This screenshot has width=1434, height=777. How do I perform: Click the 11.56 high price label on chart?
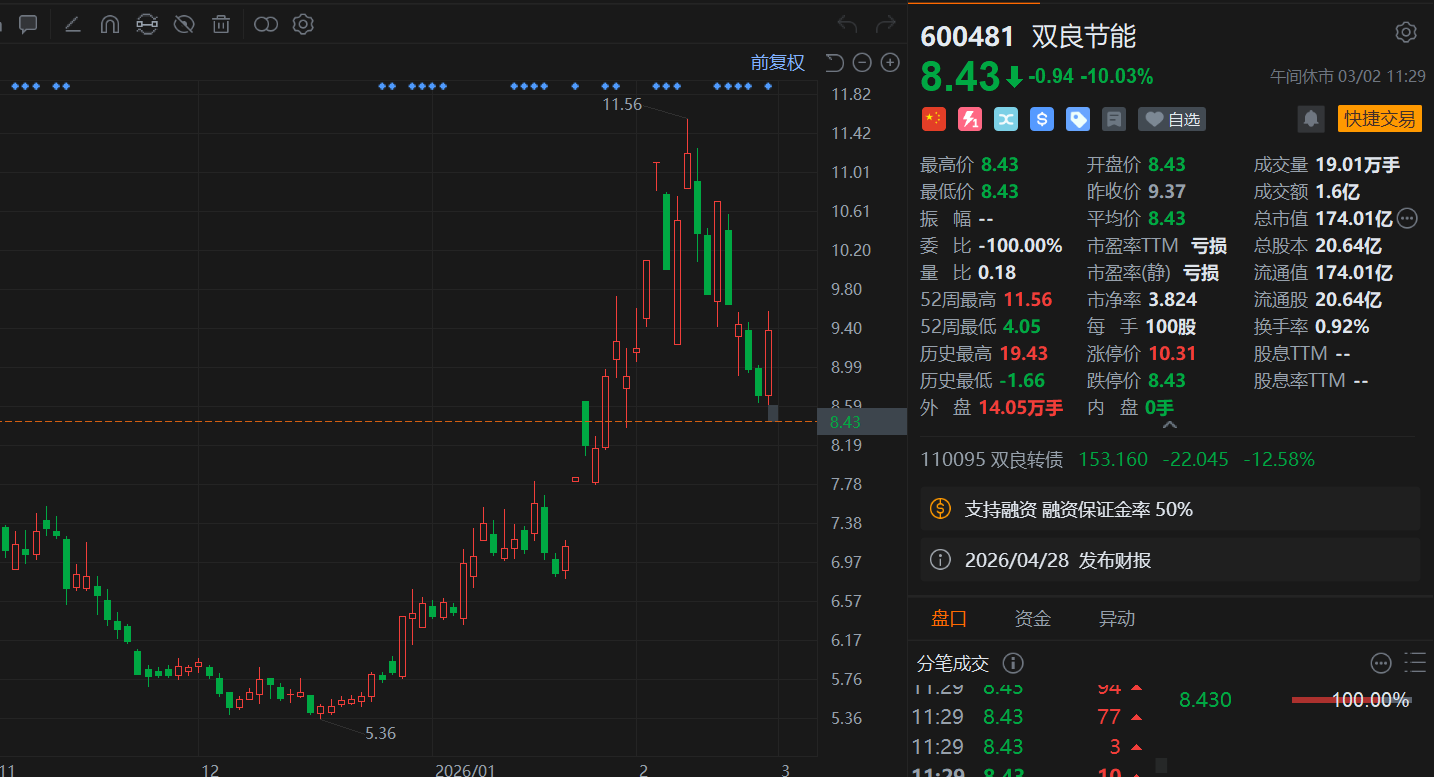pos(622,104)
